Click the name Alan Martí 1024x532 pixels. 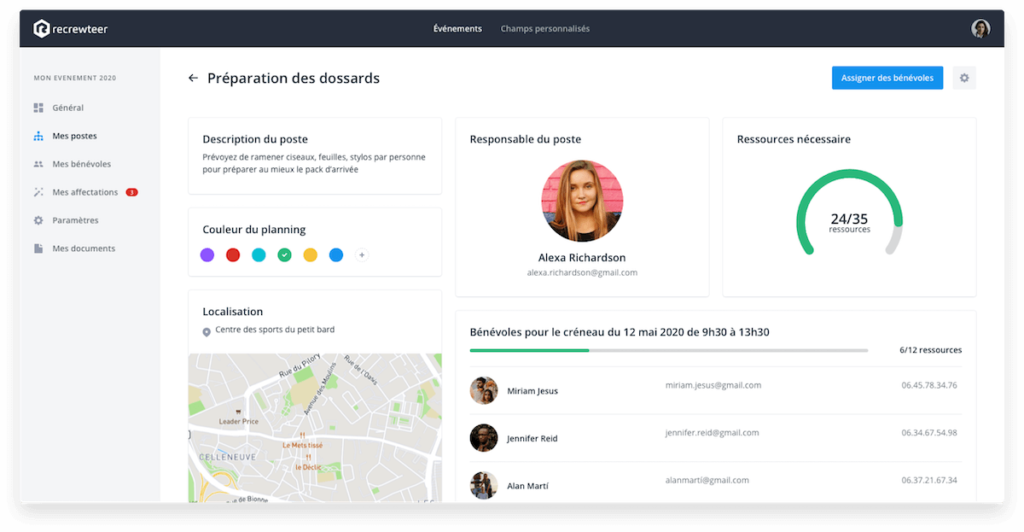(528, 486)
